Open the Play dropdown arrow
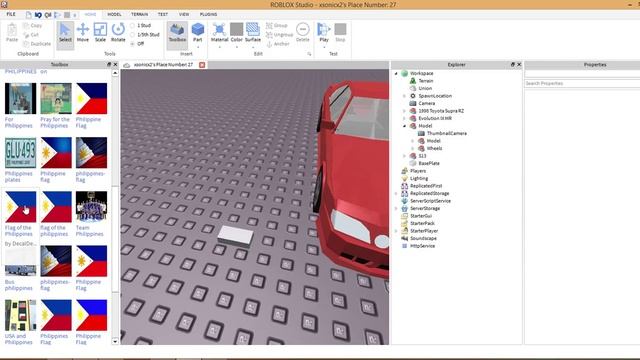Image resolution: width=640 pixels, height=360 pixels. click(x=324, y=47)
